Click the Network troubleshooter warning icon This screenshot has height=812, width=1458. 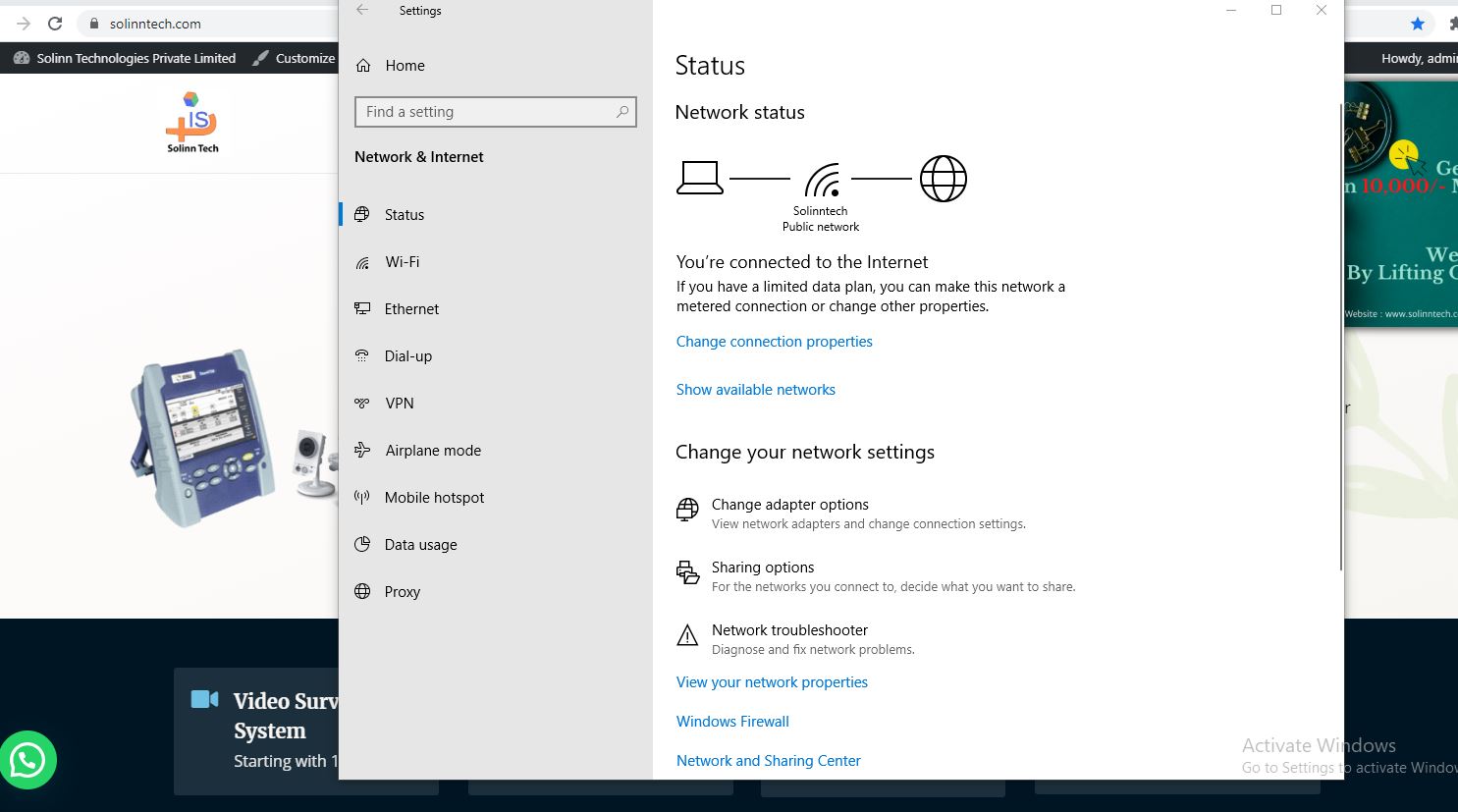pos(687,636)
